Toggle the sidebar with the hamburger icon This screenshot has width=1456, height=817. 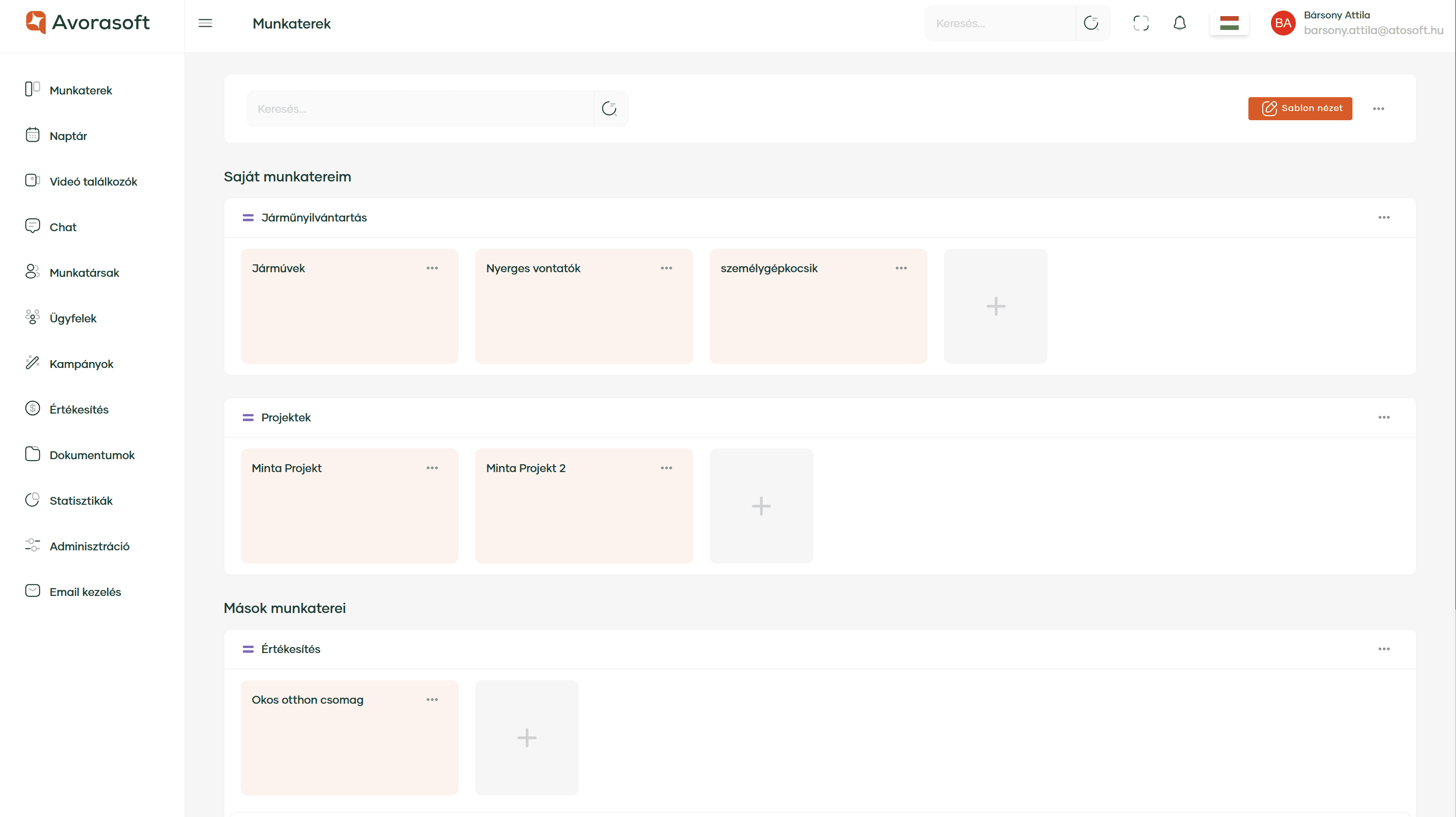point(205,23)
